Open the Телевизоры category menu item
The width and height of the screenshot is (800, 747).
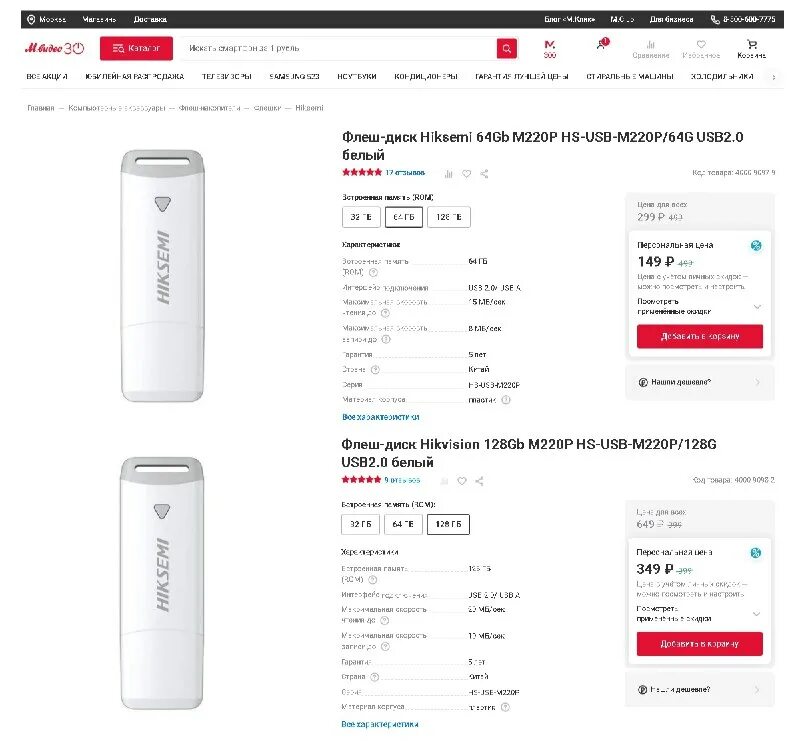click(x=226, y=77)
